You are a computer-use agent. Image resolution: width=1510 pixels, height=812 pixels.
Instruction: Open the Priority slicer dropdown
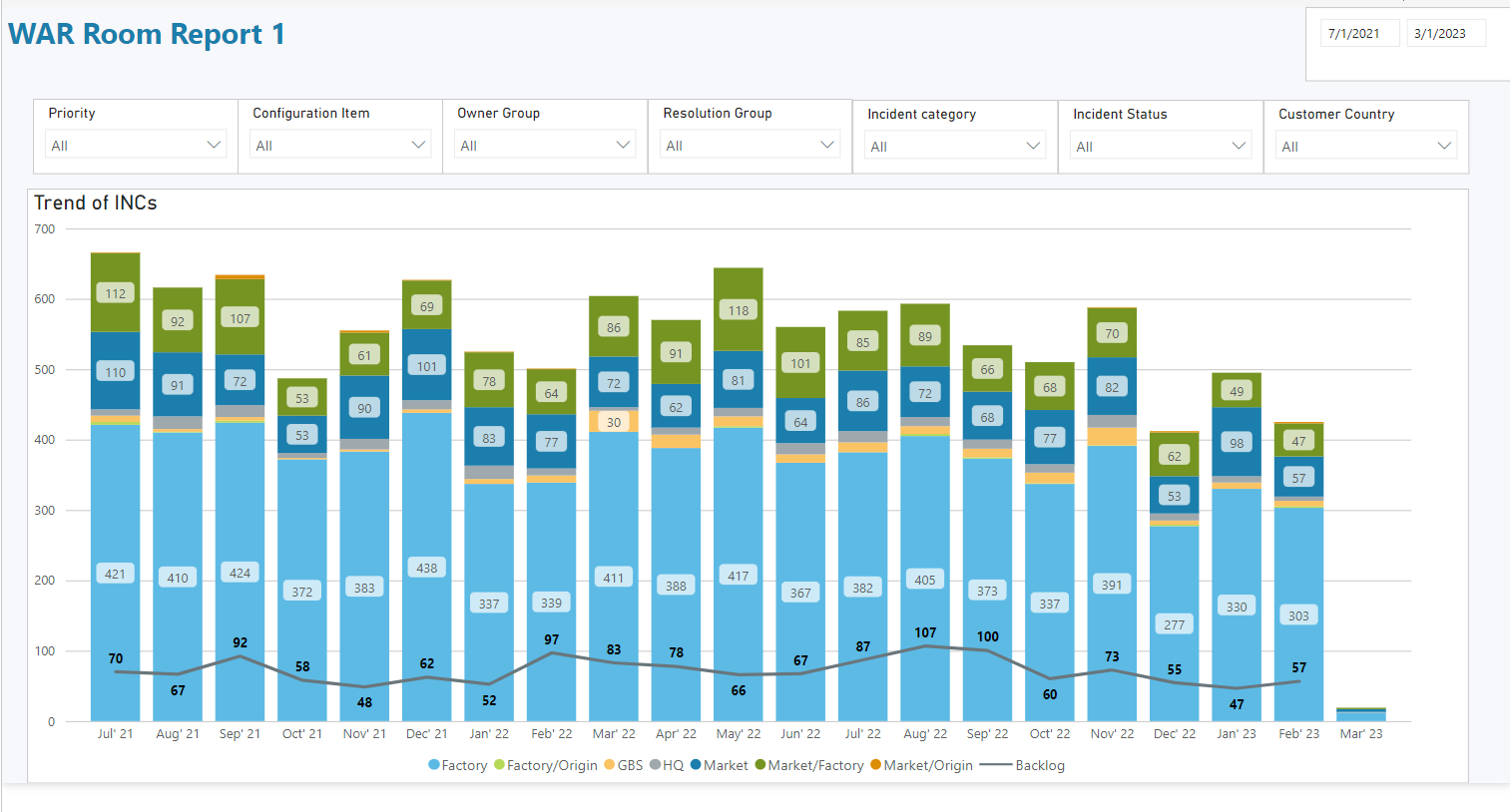coord(137,145)
